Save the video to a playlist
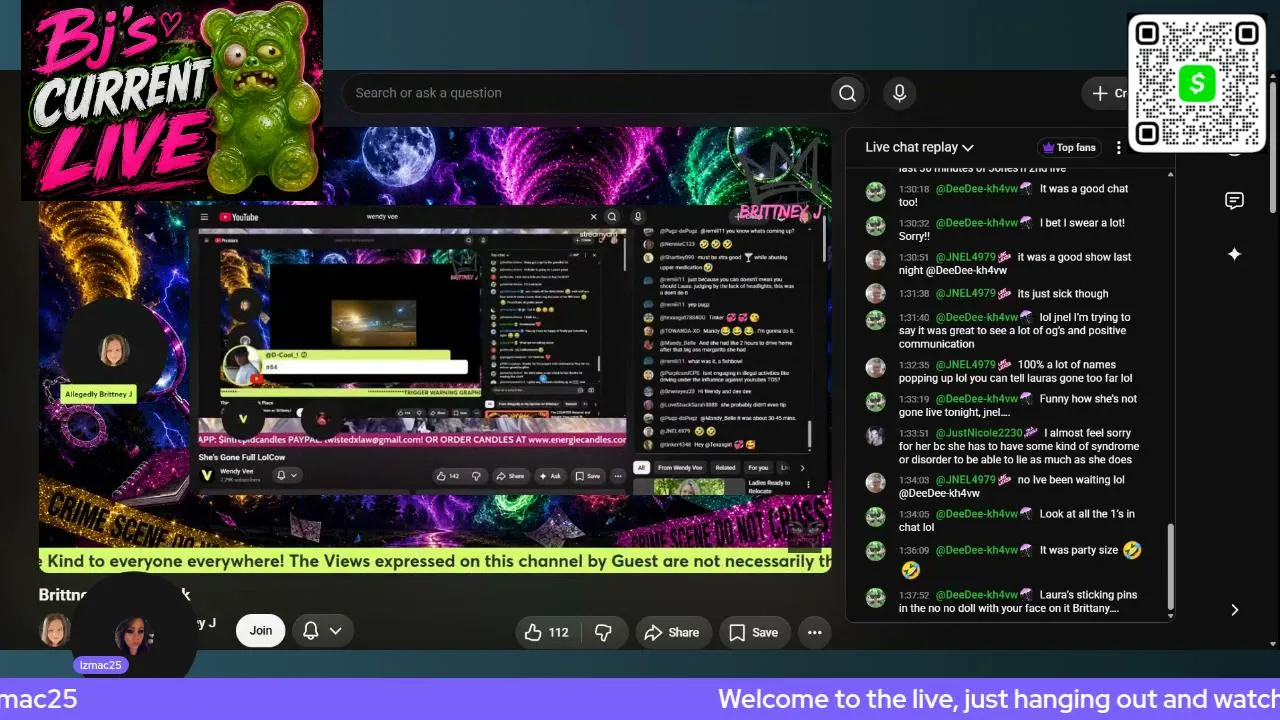Screen dimensions: 1280x720 (753, 632)
